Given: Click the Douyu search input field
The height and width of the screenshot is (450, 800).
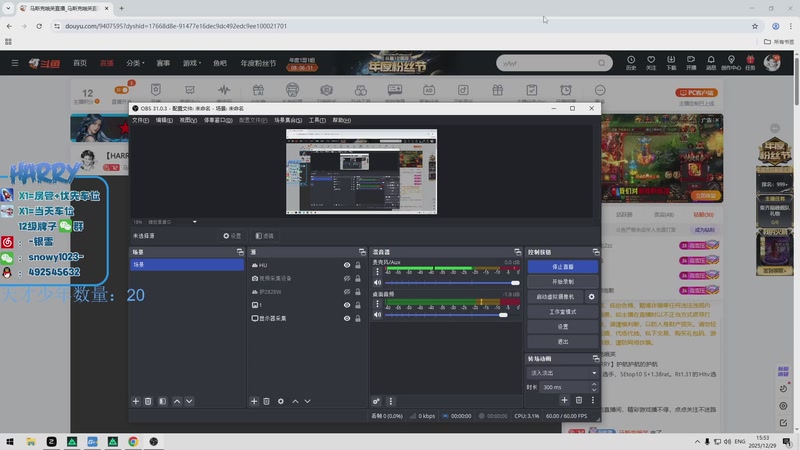Looking at the screenshot, I should point(548,63).
